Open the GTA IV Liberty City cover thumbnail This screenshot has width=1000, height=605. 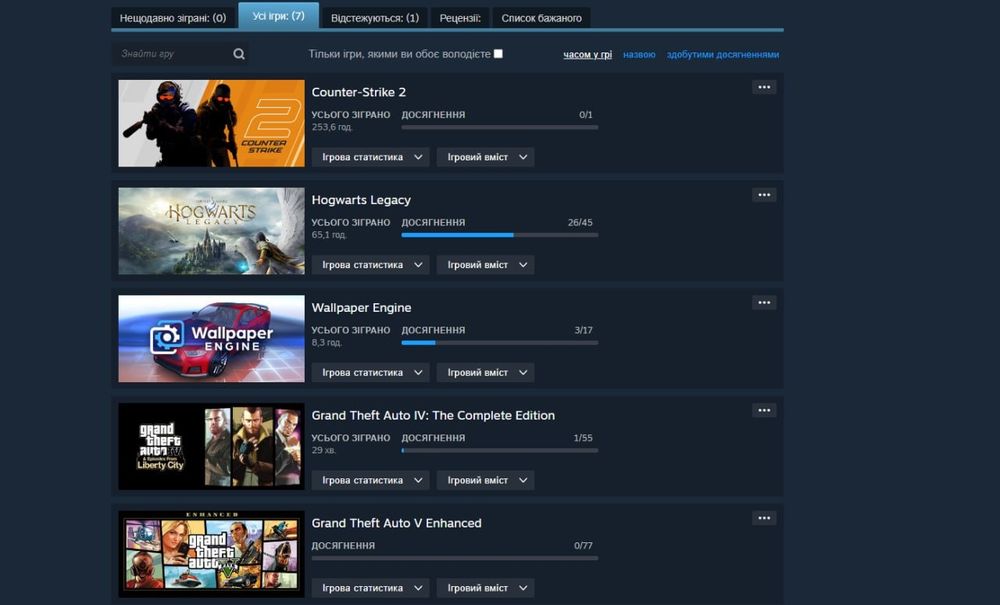pyautogui.click(x=211, y=446)
